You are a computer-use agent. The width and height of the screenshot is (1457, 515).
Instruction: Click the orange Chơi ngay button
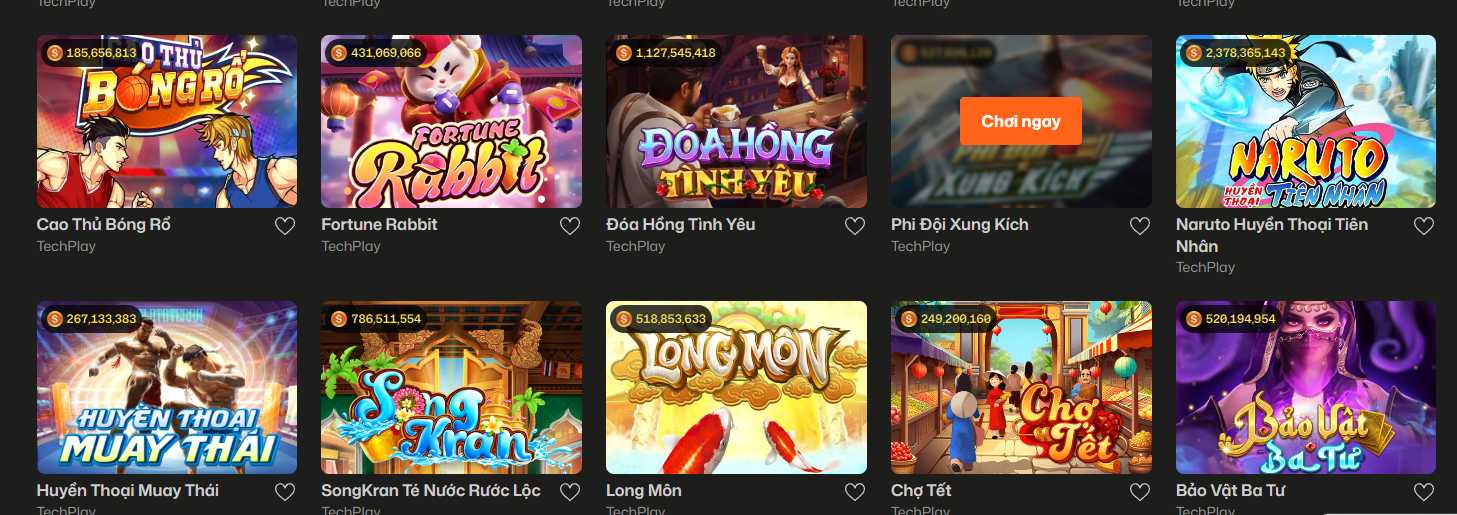pyautogui.click(x=1020, y=121)
